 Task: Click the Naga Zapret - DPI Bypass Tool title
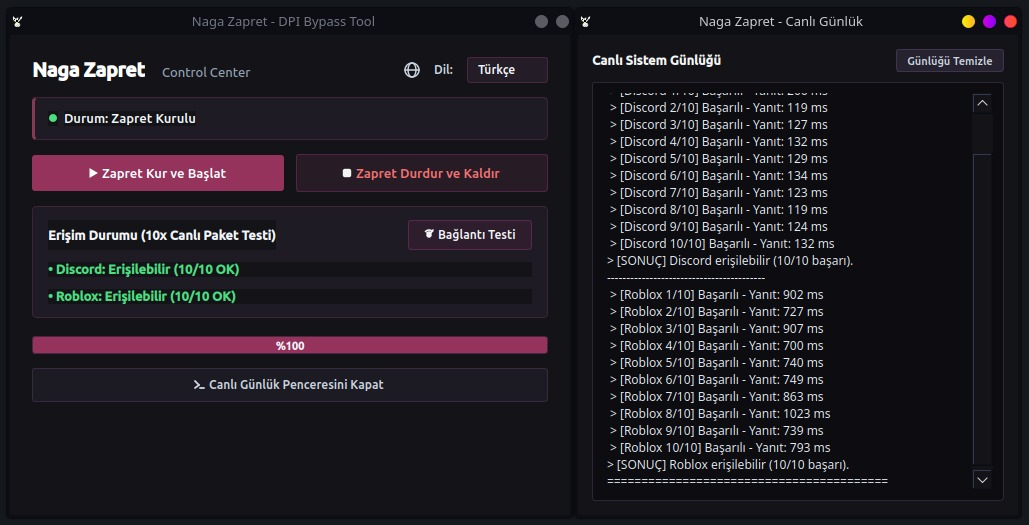[284, 22]
